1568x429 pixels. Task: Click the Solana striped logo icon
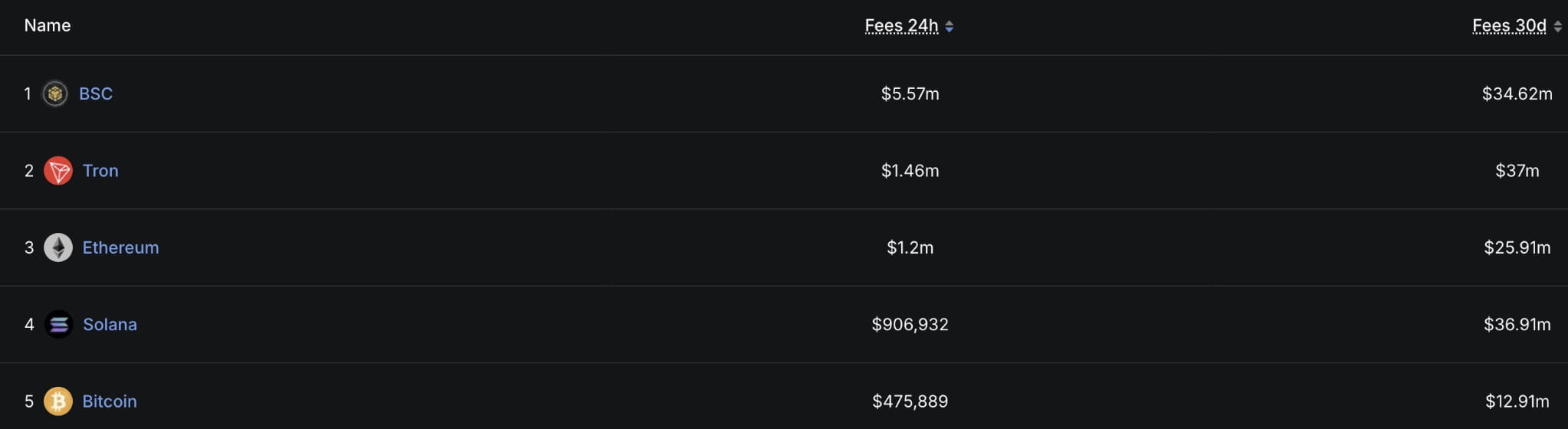coord(58,325)
